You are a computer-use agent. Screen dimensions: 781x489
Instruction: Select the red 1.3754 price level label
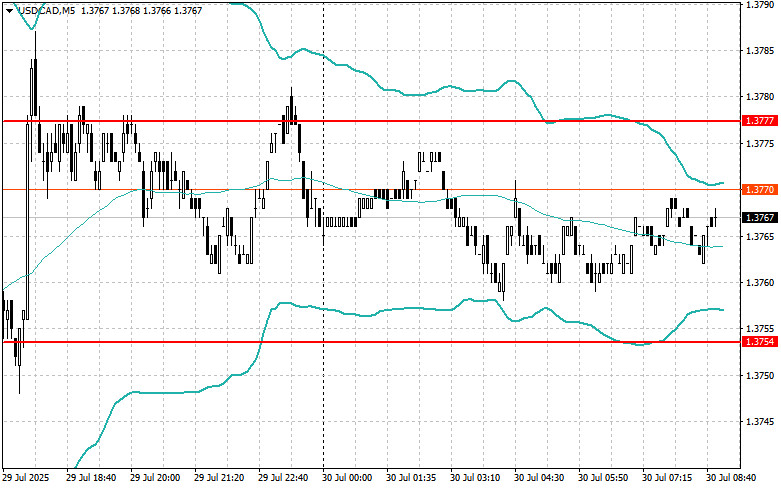pyautogui.click(x=760, y=342)
